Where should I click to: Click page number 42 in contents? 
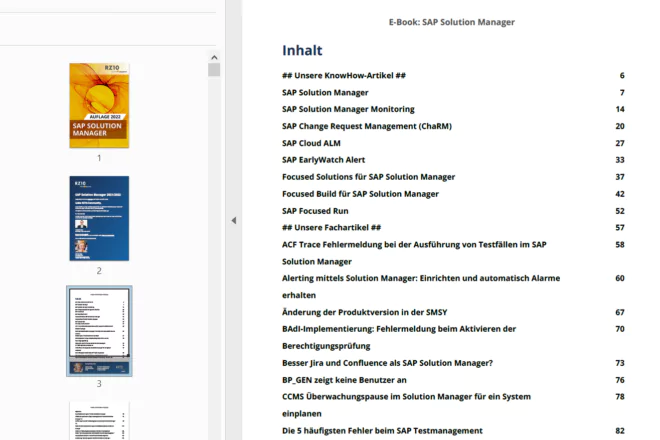(620, 194)
